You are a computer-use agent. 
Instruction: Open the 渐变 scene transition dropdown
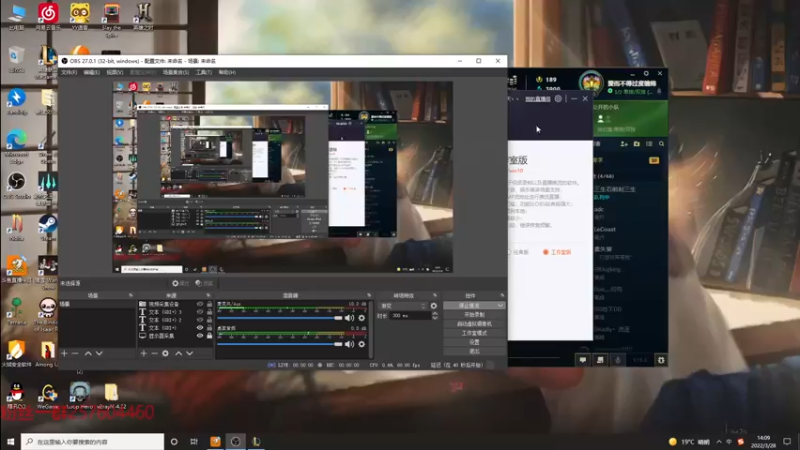pos(403,306)
